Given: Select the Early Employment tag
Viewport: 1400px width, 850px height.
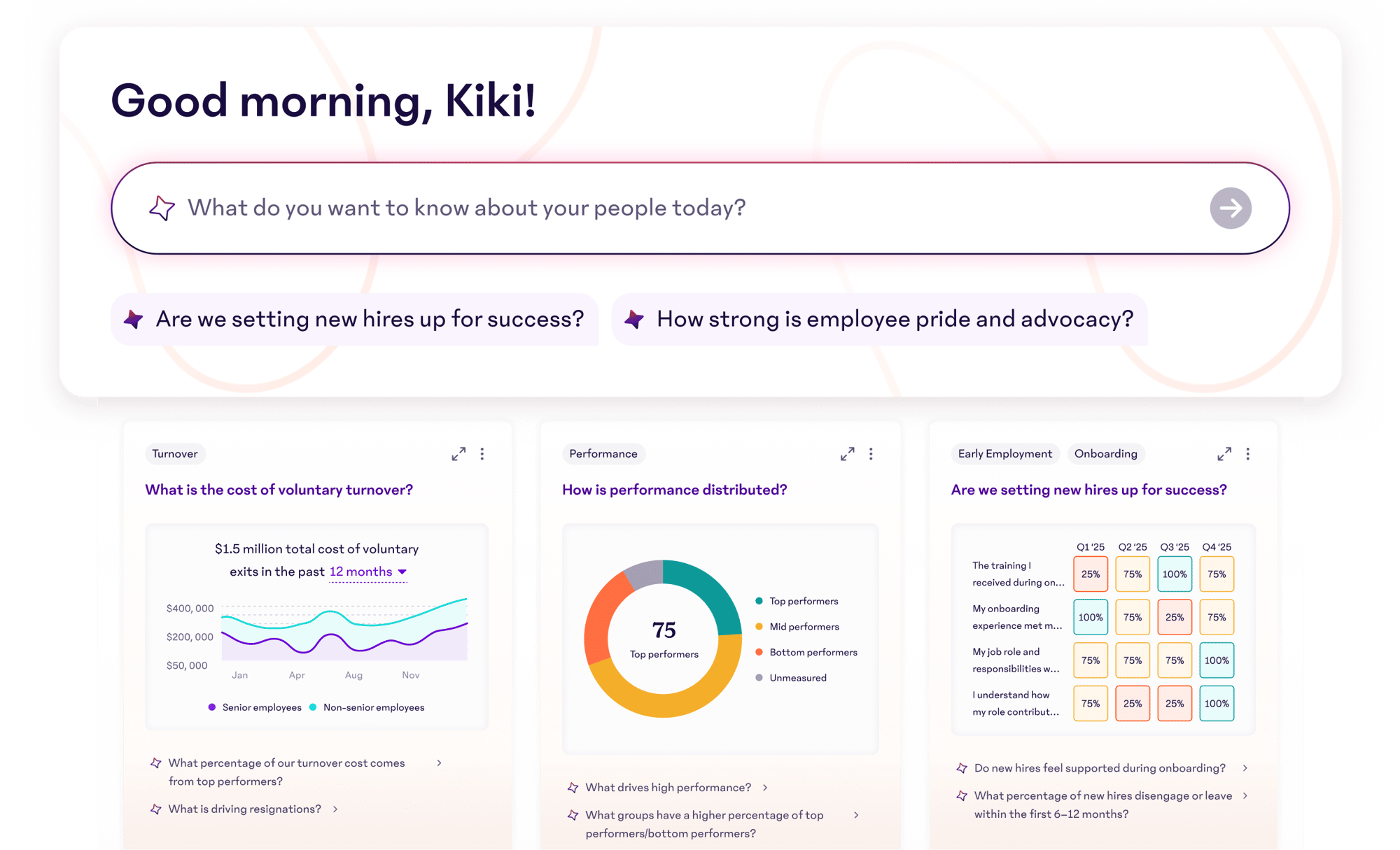Looking at the screenshot, I should [1004, 453].
